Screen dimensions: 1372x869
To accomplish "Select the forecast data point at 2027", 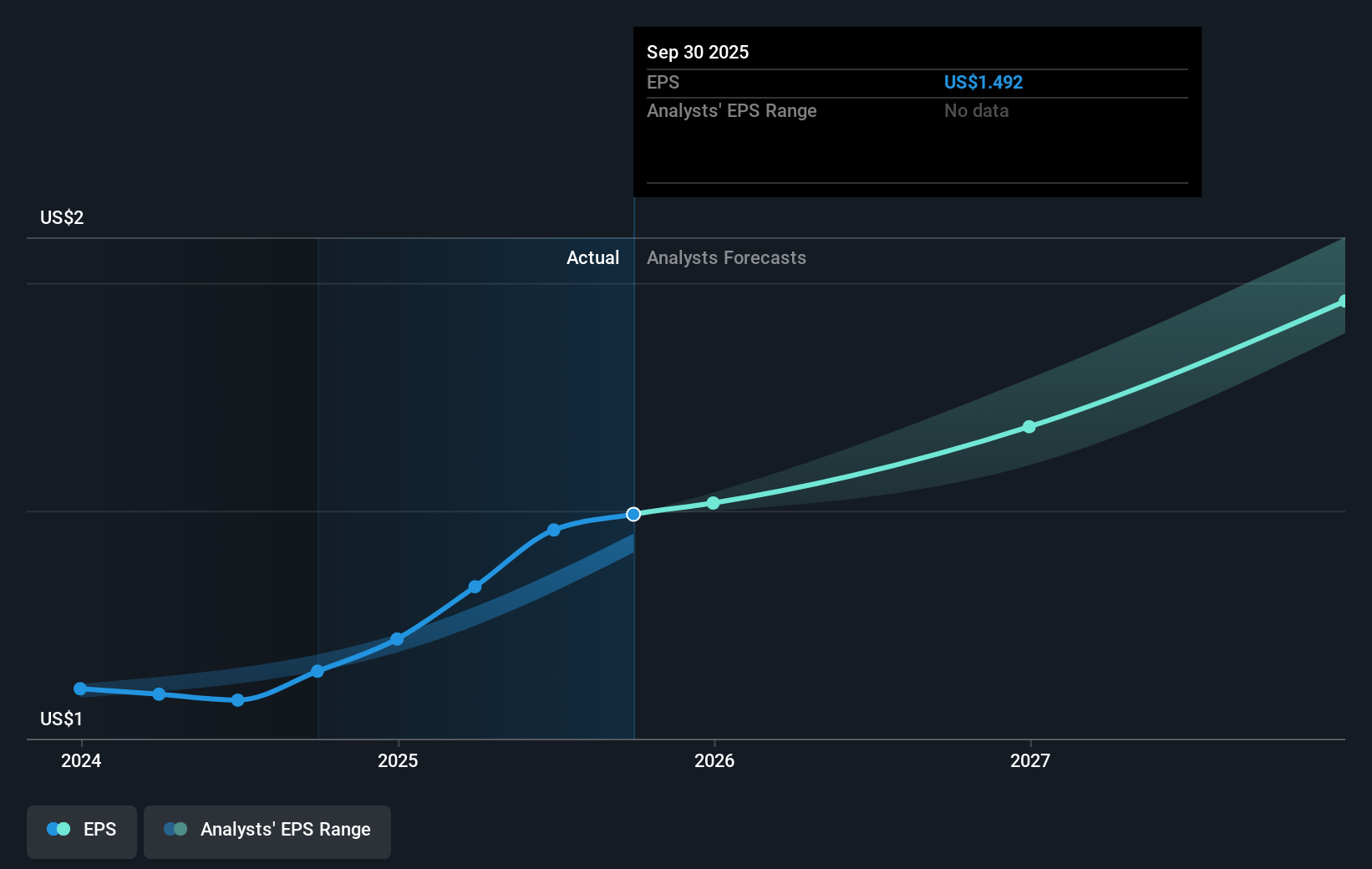I will 1029,427.
